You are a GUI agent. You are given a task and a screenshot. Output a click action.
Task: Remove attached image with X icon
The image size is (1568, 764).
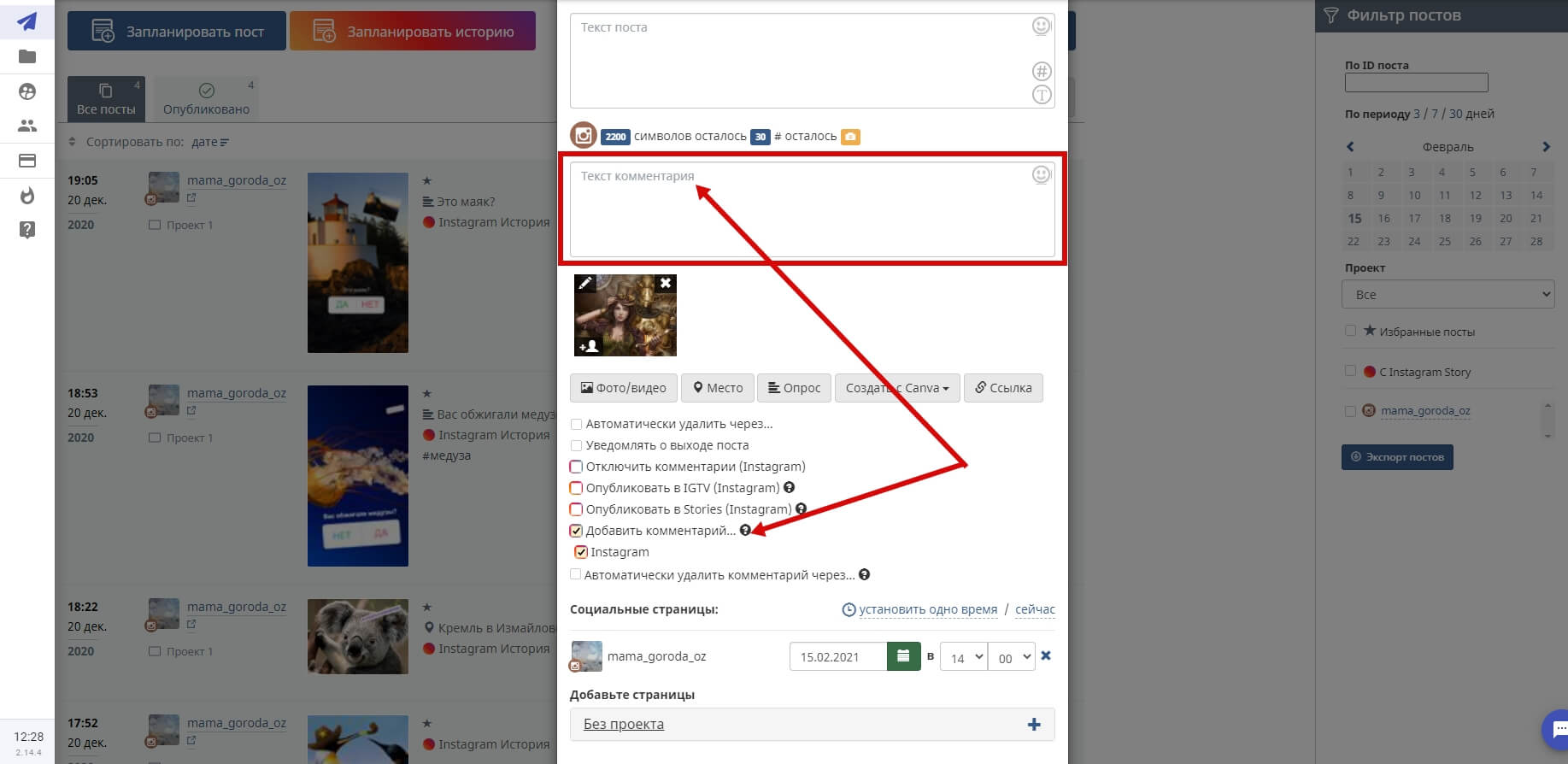tap(666, 283)
